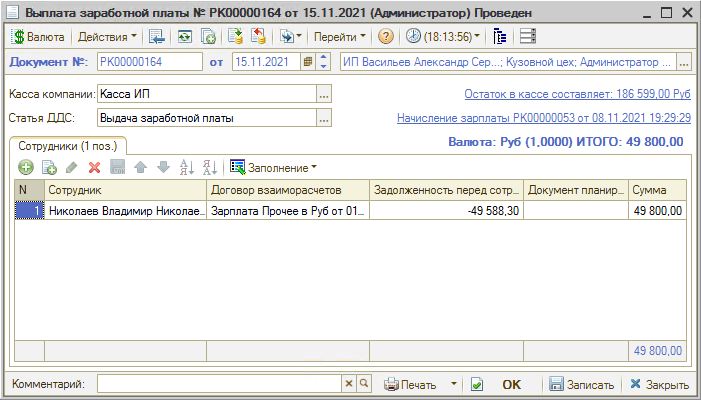Open the Действия dropdown menu
This screenshot has width=701, height=400.
(x=108, y=36)
